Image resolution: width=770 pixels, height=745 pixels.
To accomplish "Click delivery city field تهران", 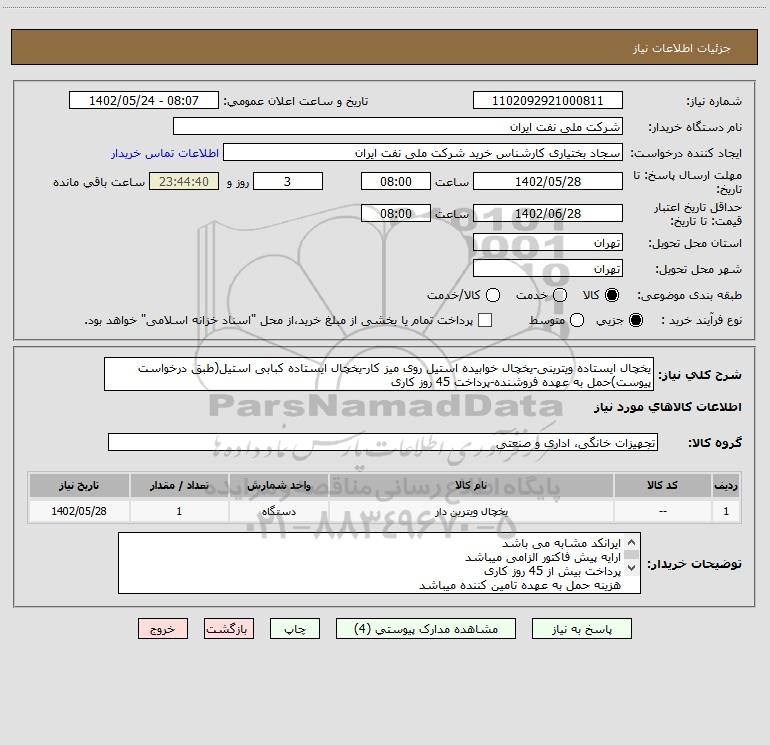I will (x=548, y=269).
